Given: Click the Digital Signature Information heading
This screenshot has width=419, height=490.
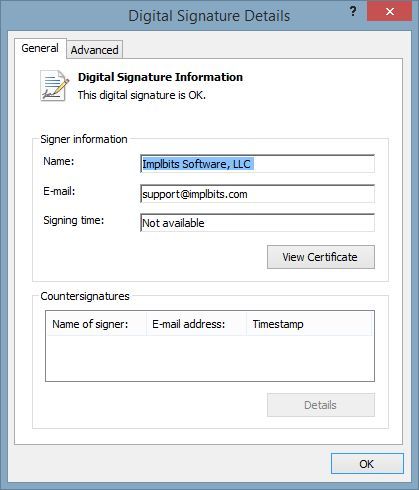Looking at the screenshot, I should (x=160, y=77).
